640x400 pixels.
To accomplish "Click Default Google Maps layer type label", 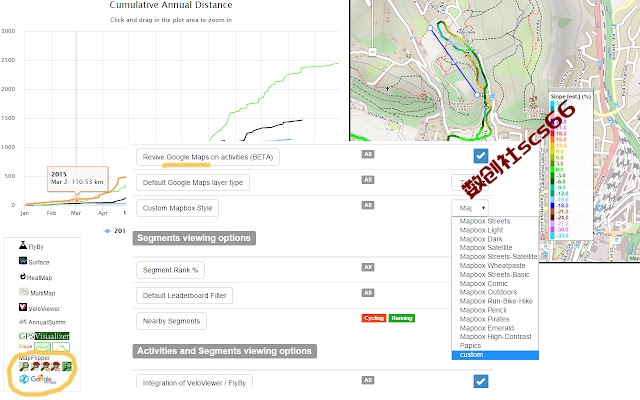I will click(193, 182).
